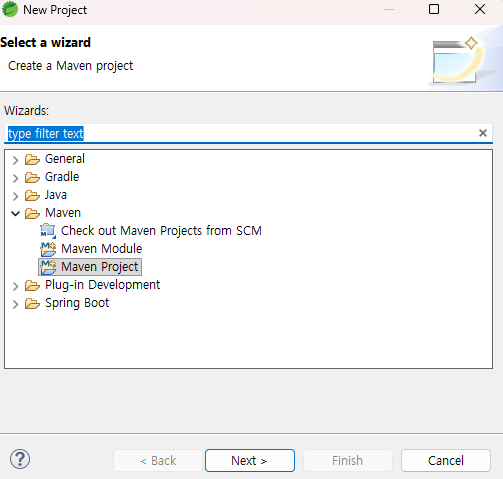Select the Maven Project entry
503x479 pixels.
(x=100, y=267)
